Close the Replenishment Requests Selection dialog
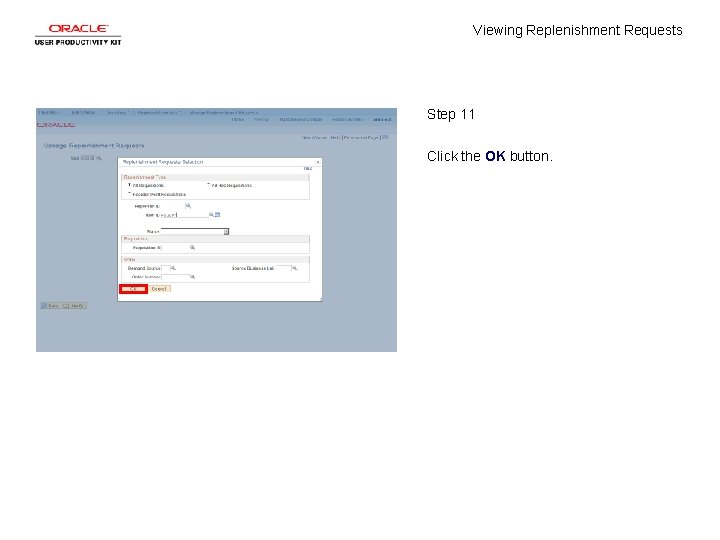 tap(317, 162)
